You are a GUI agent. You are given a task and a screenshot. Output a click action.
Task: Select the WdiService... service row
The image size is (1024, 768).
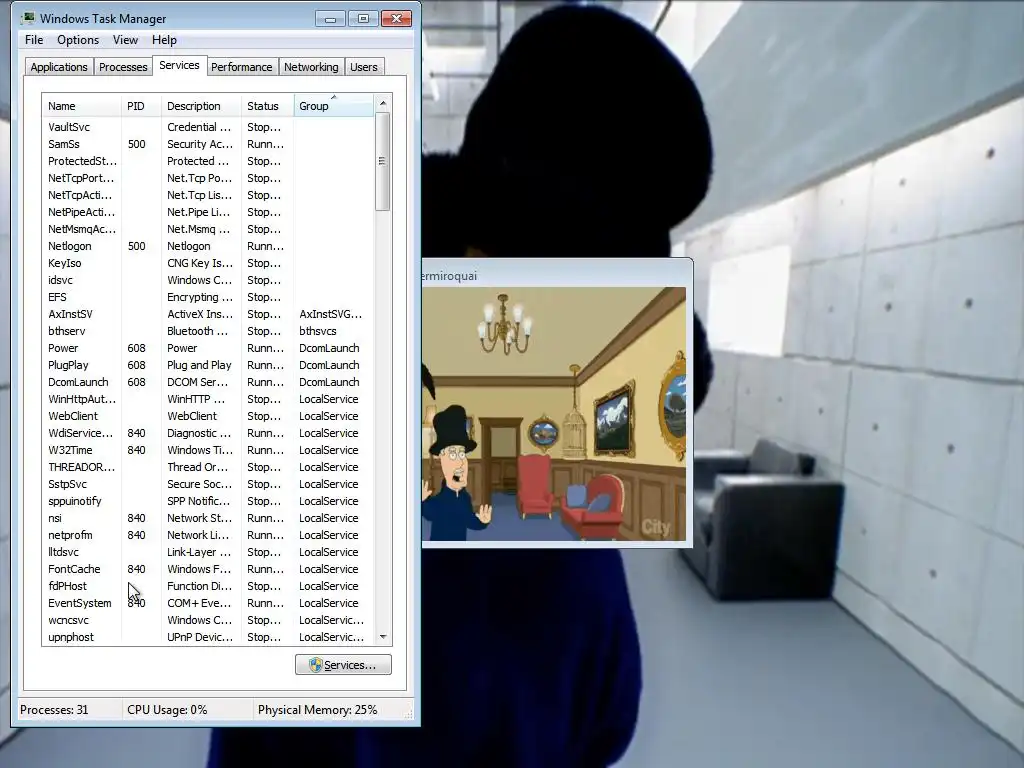[208, 432]
